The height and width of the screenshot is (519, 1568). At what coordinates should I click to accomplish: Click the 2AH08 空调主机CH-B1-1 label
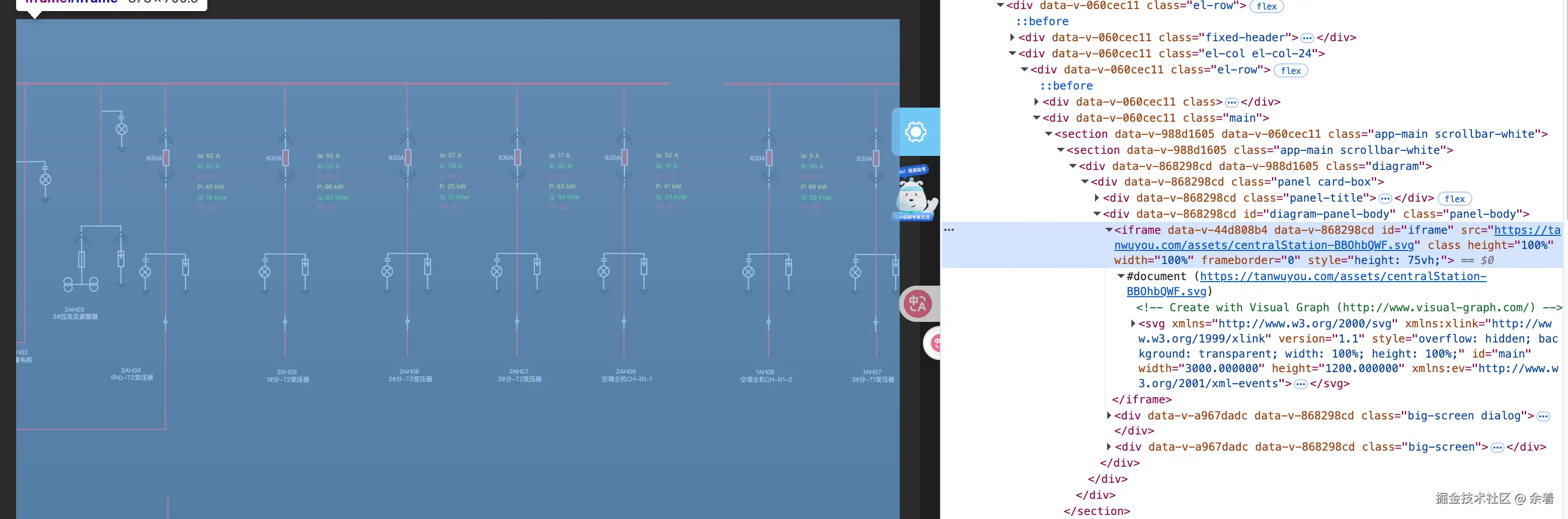(x=625, y=375)
